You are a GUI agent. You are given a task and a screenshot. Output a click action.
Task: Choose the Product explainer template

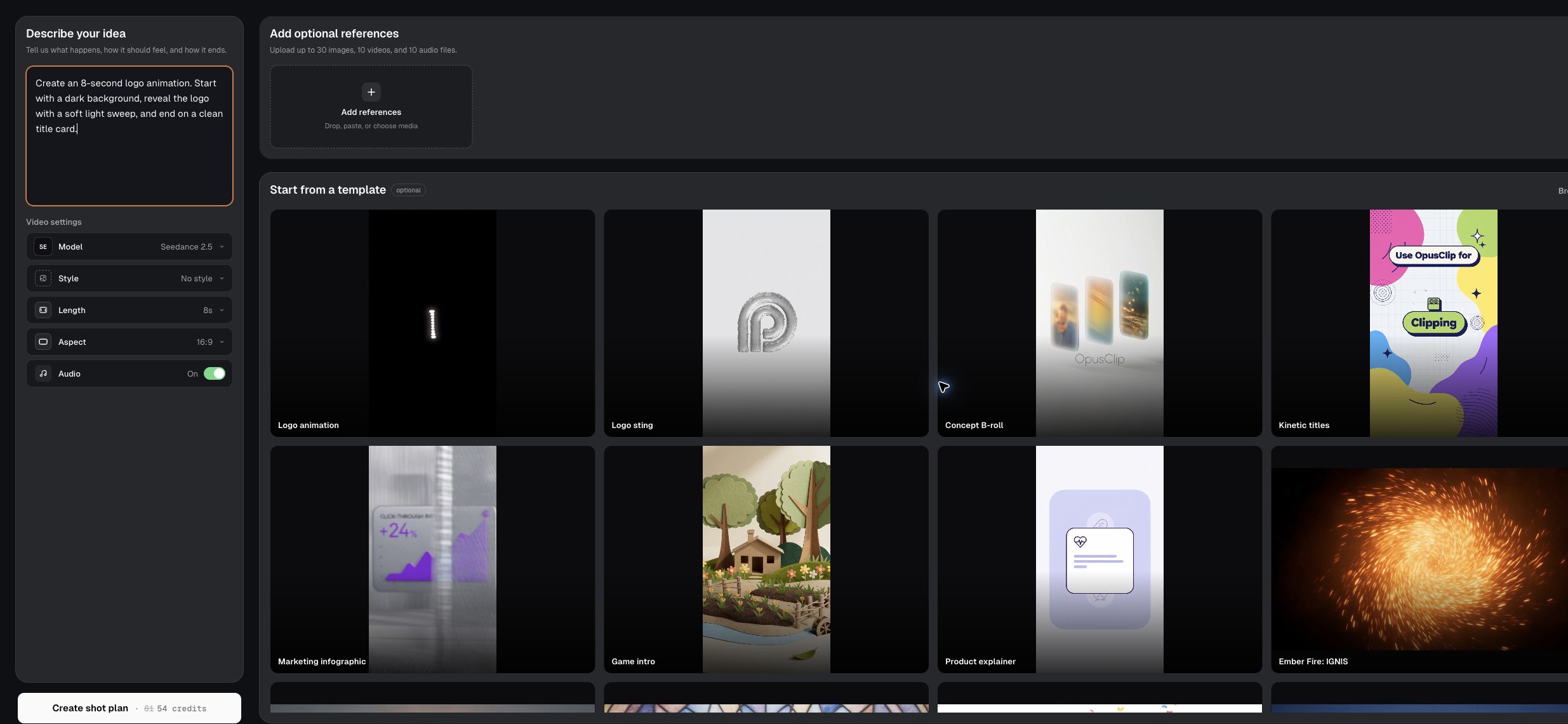pos(1100,560)
